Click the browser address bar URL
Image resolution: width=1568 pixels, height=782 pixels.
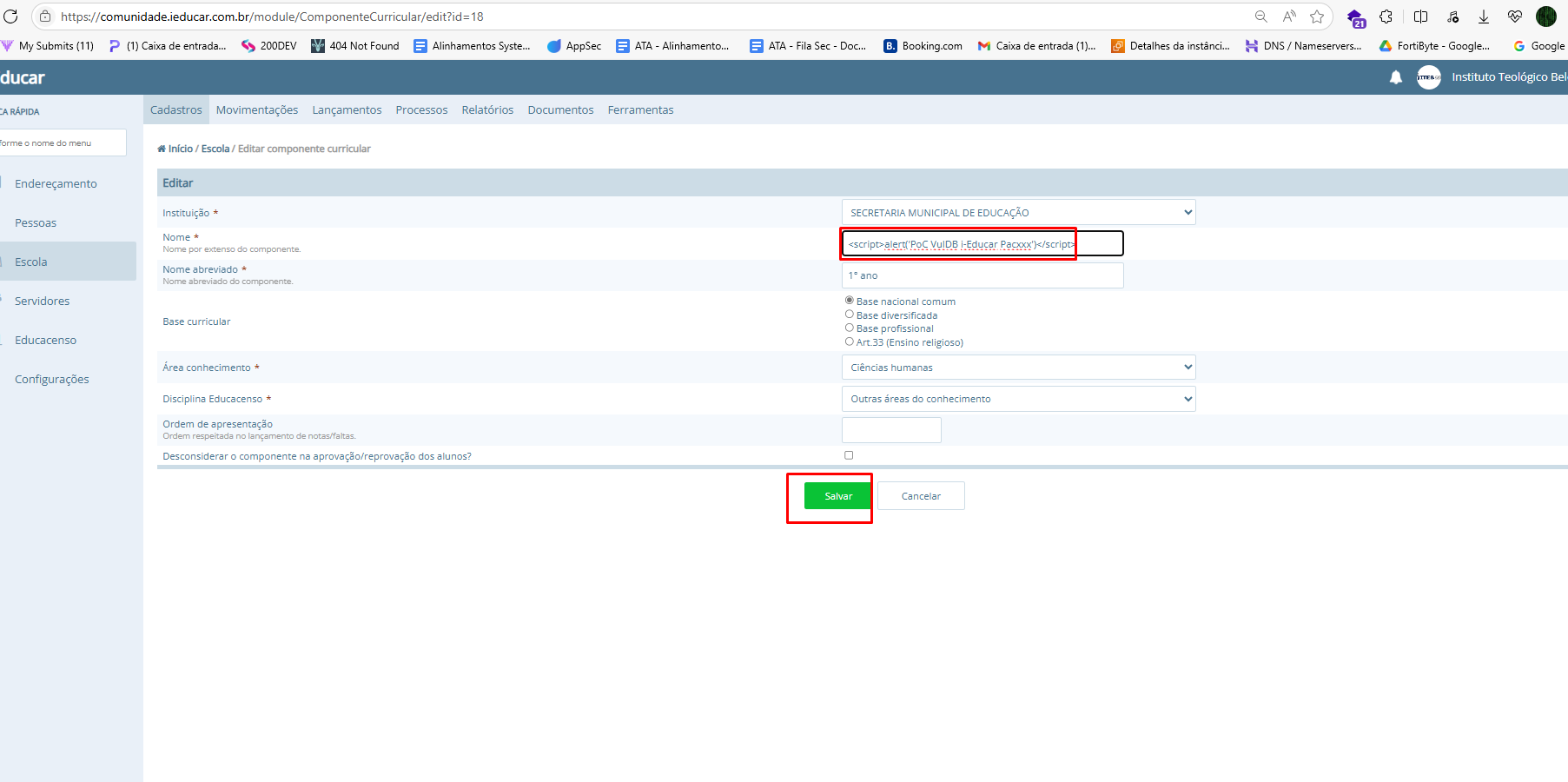pos(272,17)
